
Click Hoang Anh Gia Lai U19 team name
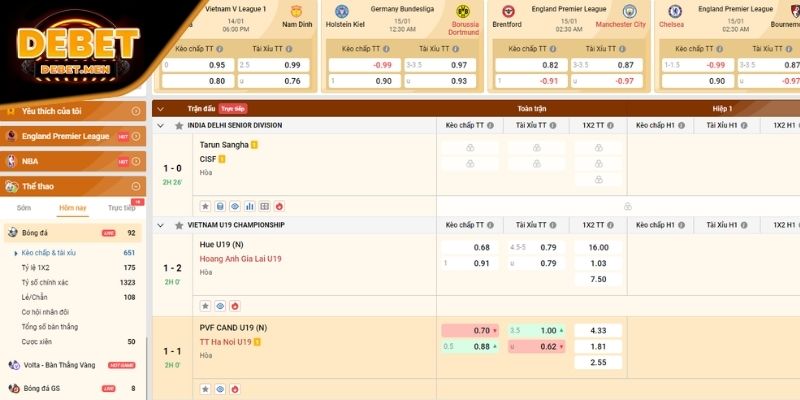pos(240,259)
